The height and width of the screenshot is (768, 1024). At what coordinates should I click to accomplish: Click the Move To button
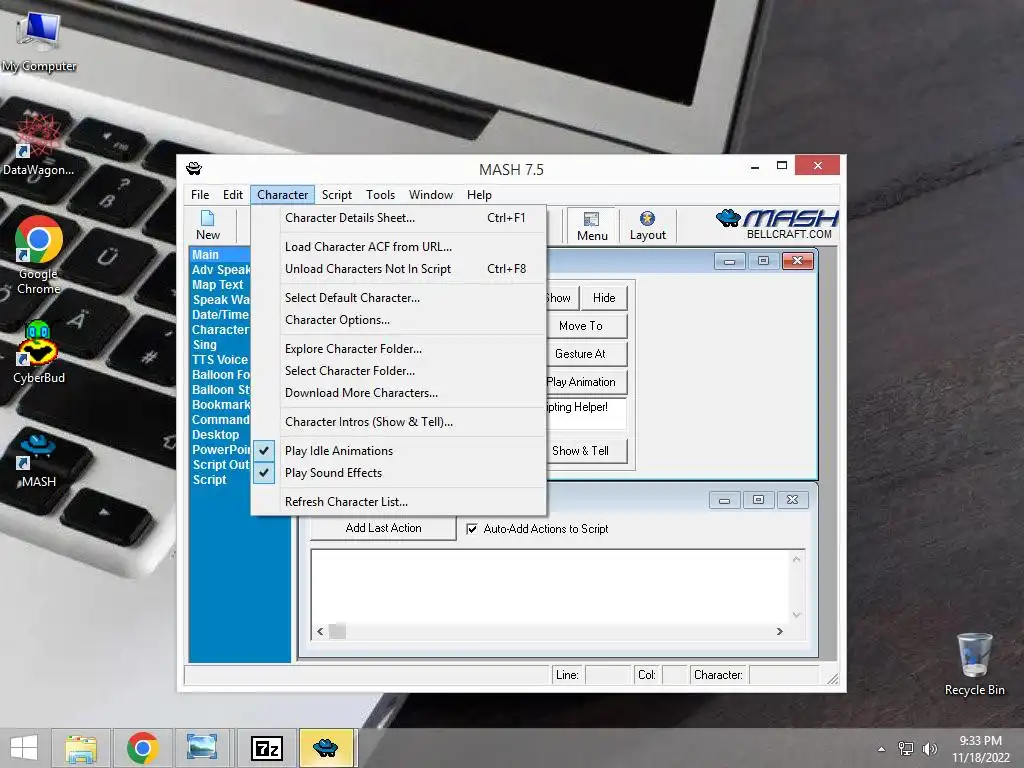tap(586, 326)
